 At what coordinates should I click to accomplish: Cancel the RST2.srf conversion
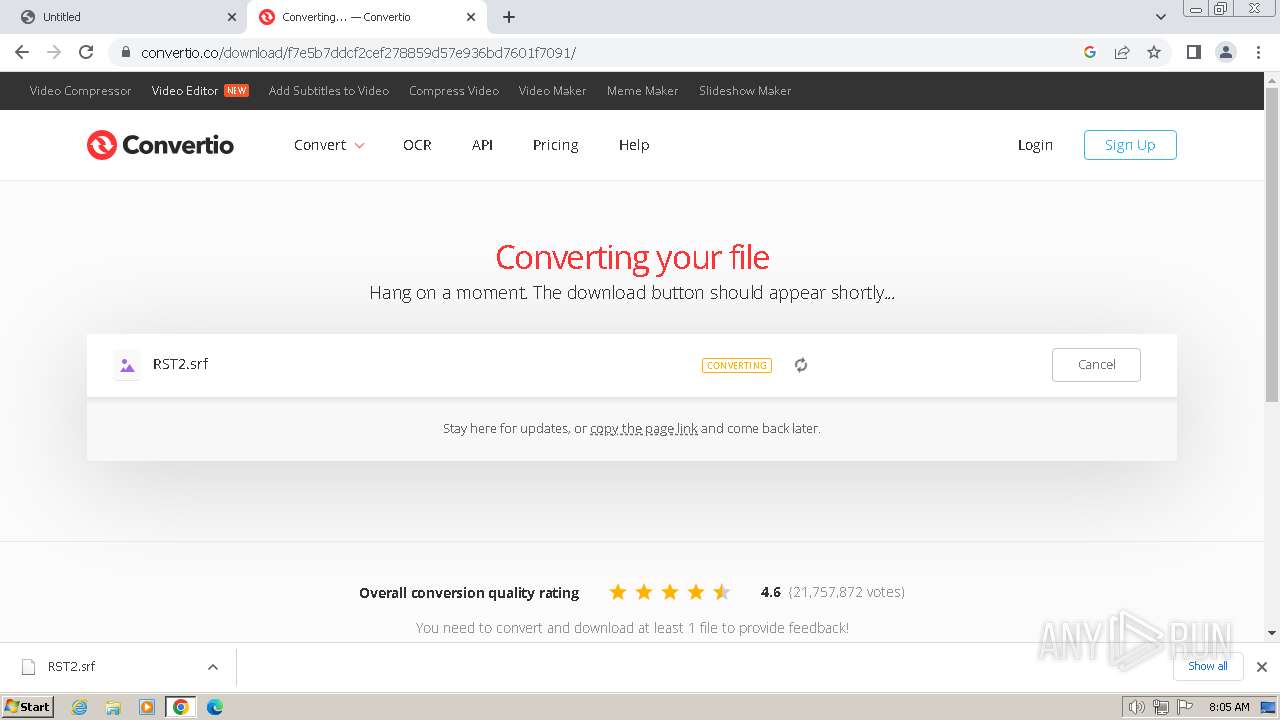coord(1096,365)
